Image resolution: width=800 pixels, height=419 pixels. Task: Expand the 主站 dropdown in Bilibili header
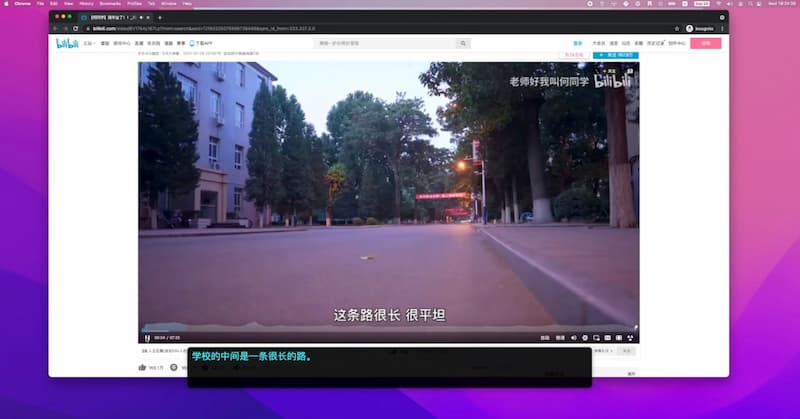(89, 43)
